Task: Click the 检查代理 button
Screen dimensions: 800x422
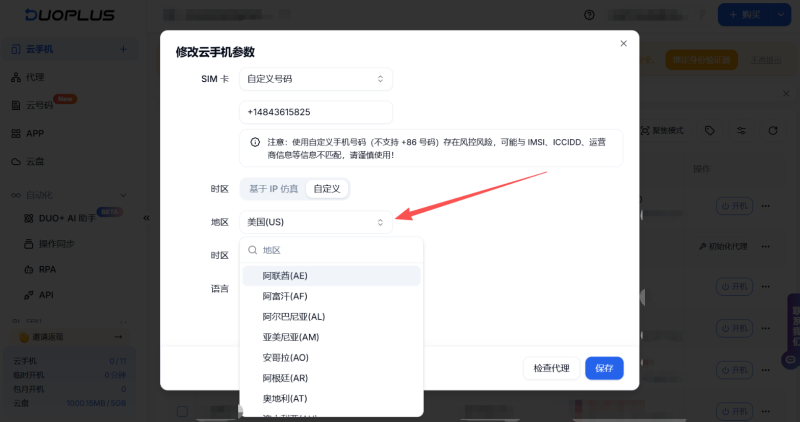Action: tap(551, 368)
